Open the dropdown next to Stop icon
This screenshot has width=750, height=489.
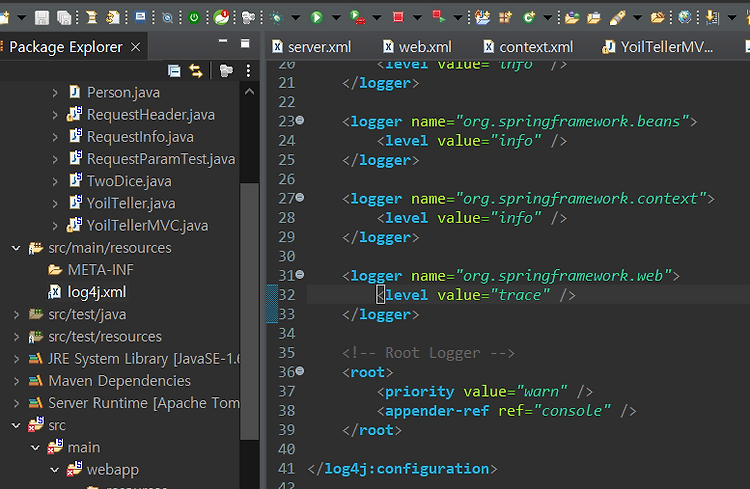(418, 18)
